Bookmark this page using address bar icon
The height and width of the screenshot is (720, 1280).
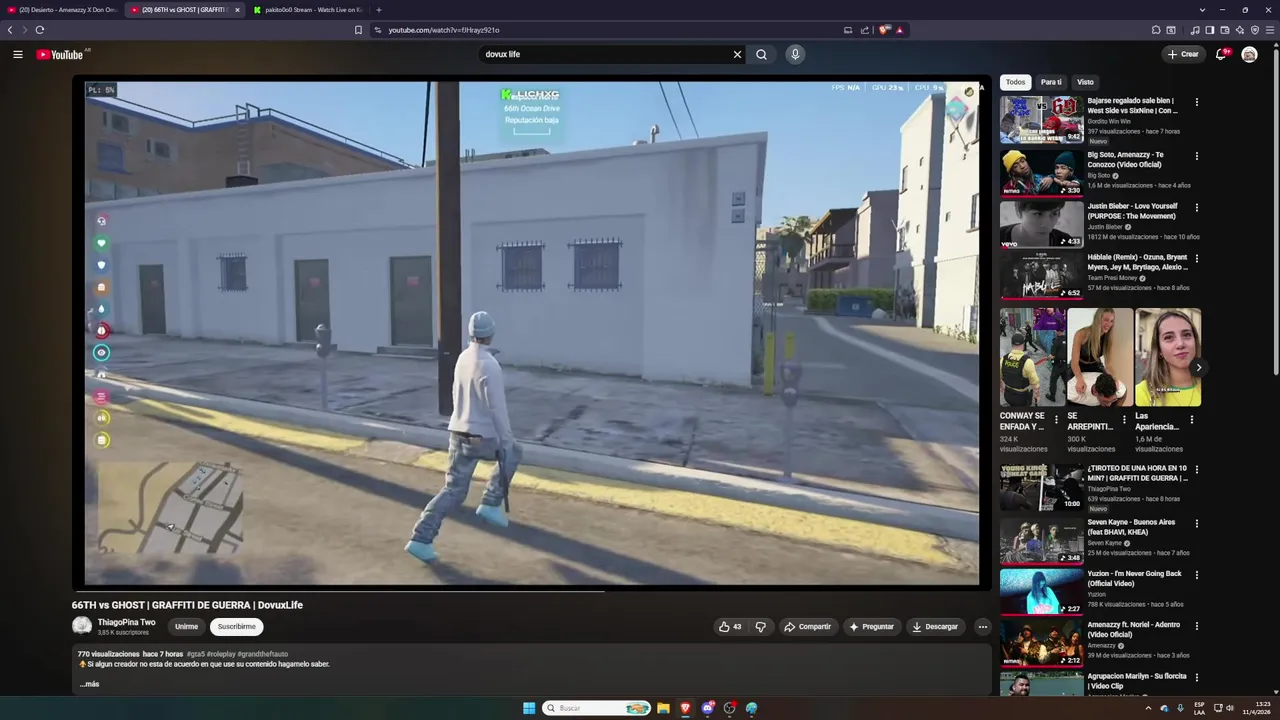[358, 30]
